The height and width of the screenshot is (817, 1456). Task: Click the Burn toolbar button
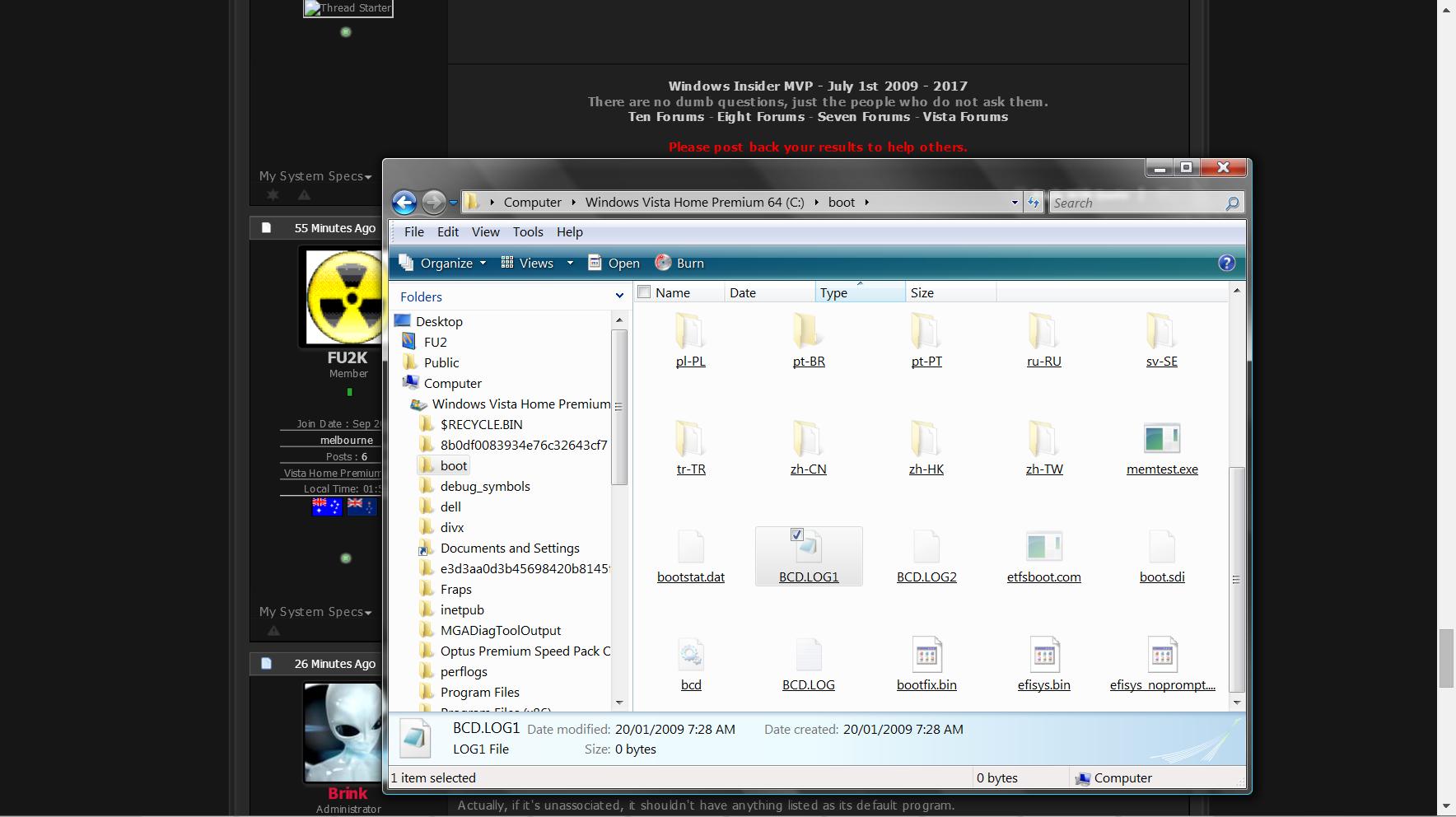click(679, 263)
